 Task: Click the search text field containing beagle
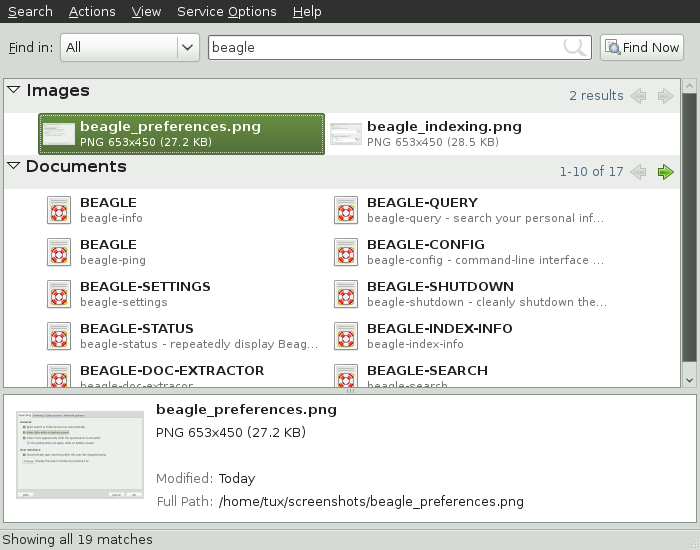click(x=385, y=47)
